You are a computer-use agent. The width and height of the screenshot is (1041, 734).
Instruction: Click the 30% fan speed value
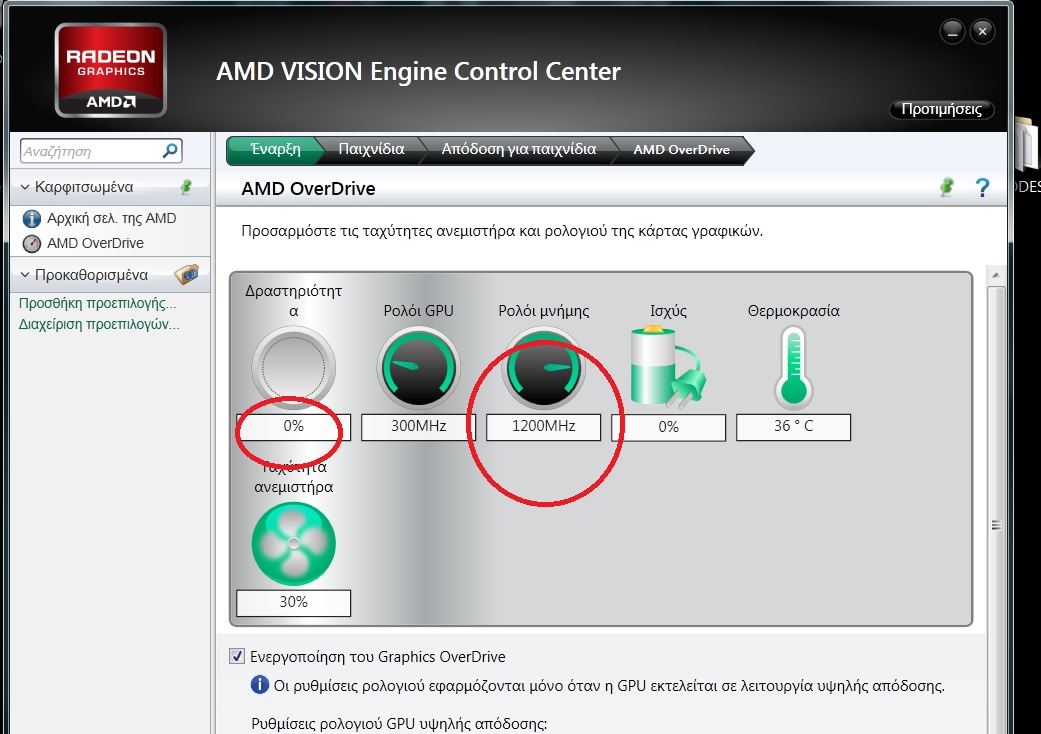(293, 603)
